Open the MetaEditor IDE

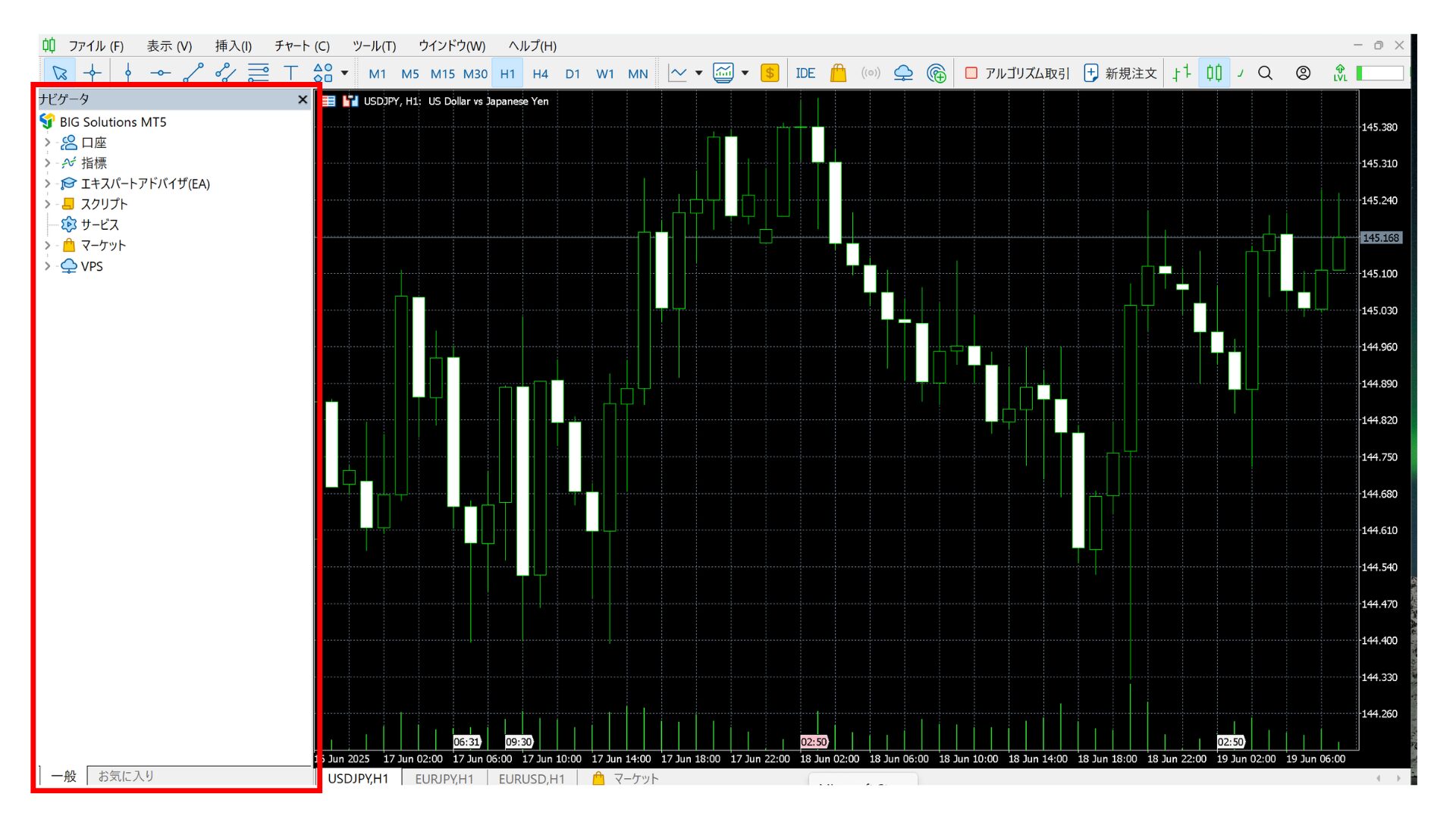[805, 73]
